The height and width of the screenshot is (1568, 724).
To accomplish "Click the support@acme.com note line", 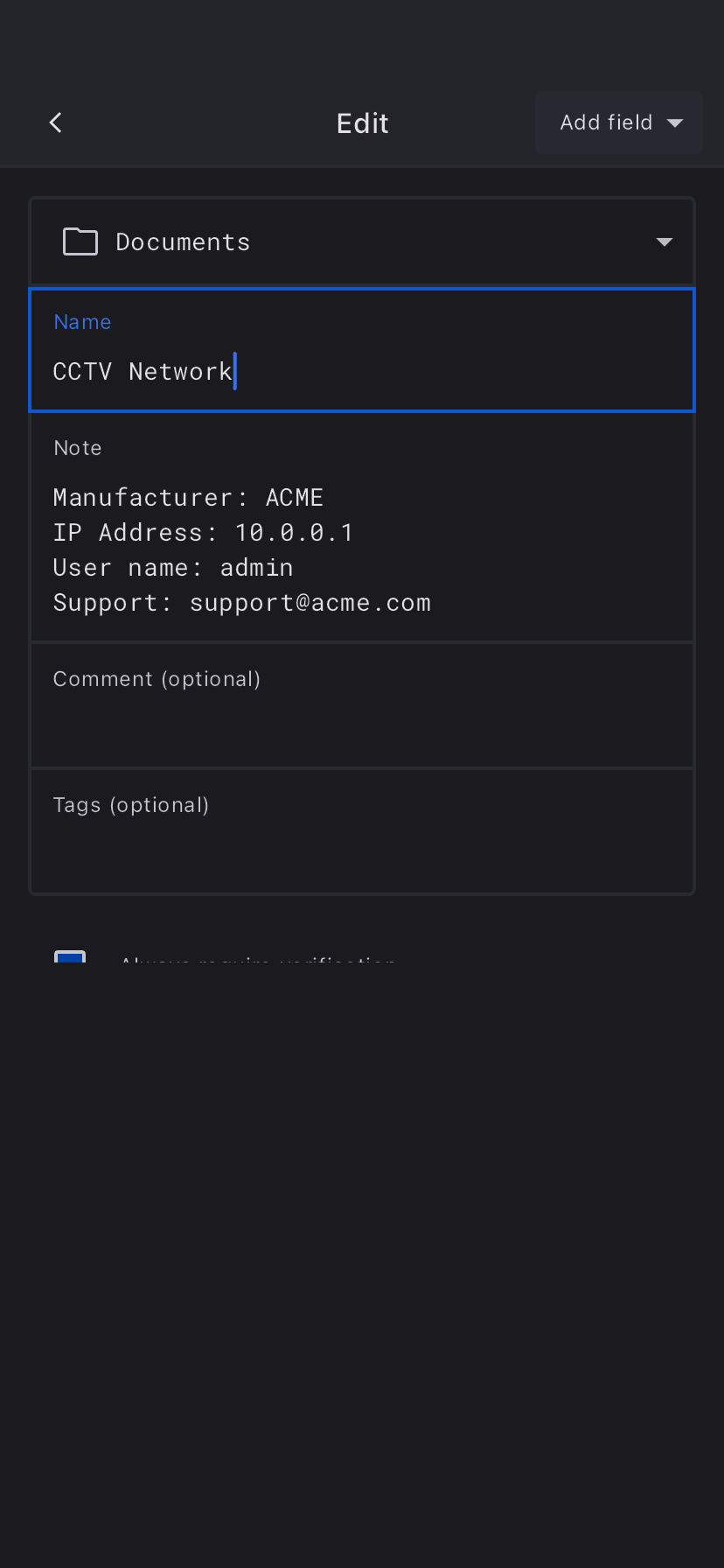I will [x=241, y=602].
